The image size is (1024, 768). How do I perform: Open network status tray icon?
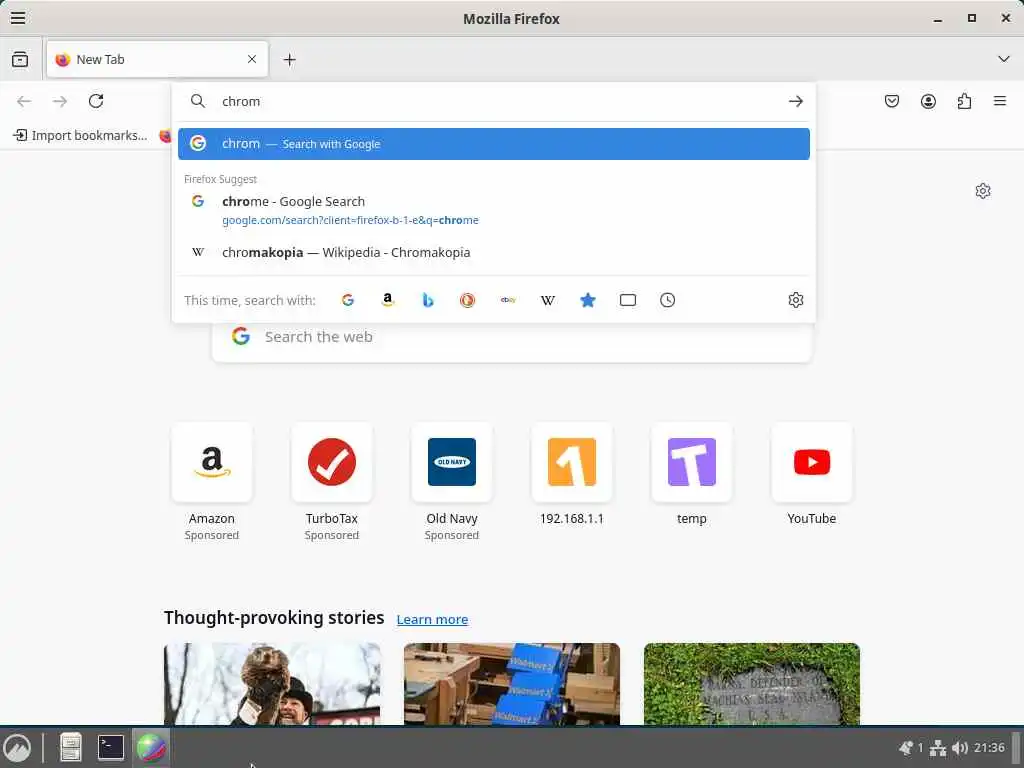tap(938, 748)
